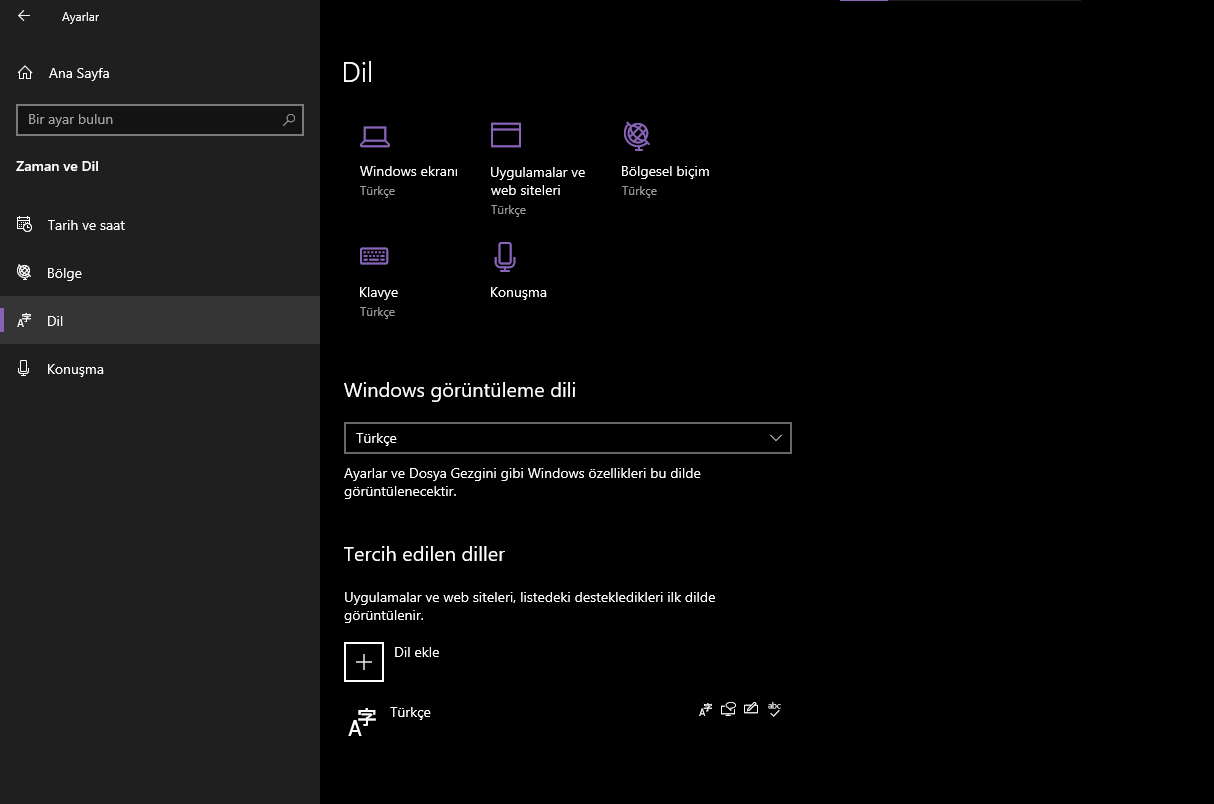The image size is (1214, 804).
Task: Open Klavye keyboard icon tile
Action: click(x=374, y=256)
